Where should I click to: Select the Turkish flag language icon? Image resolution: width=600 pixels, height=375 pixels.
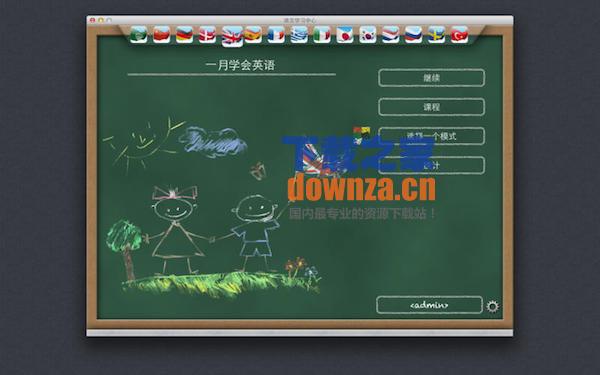(x=460, y=34)
